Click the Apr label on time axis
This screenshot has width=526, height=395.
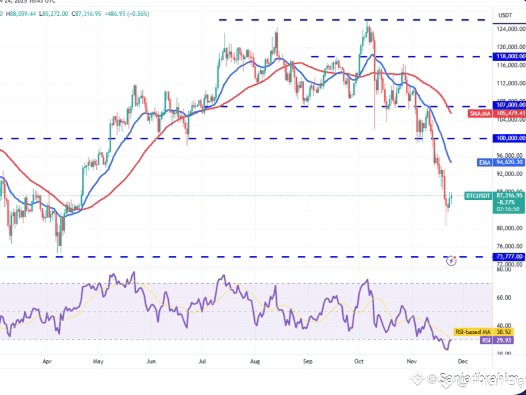(47, 361)
